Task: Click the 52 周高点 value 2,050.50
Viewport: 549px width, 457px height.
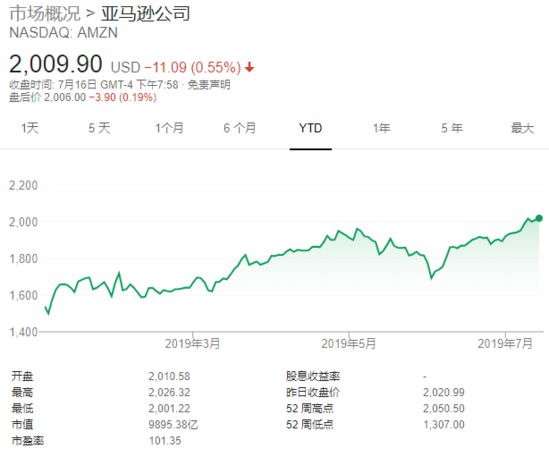Action: click(444, 408)
